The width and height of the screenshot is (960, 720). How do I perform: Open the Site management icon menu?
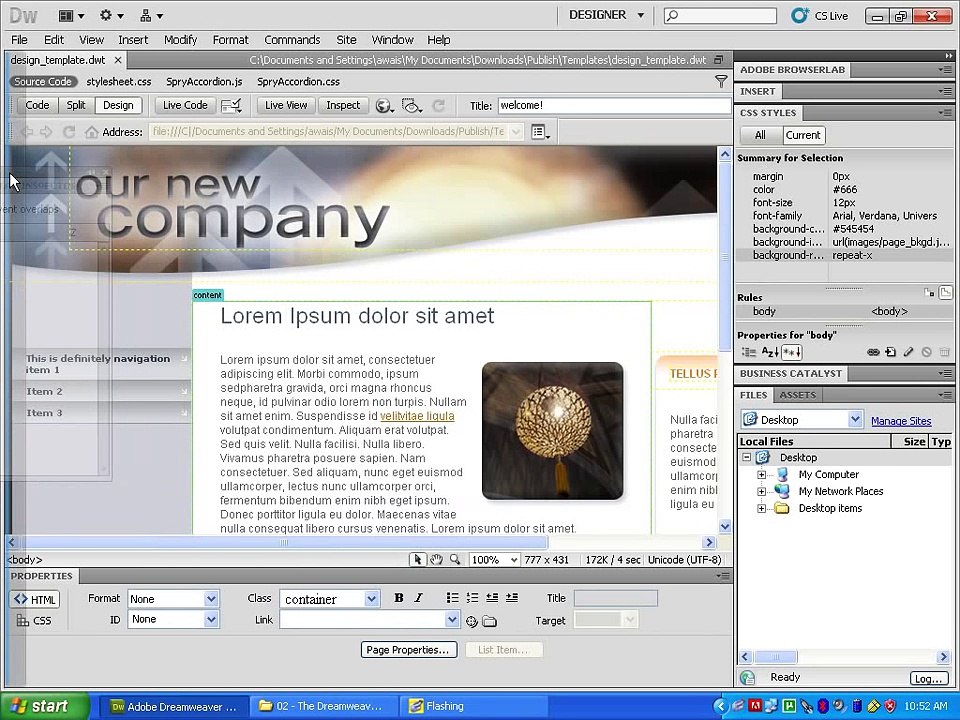(x=151, y=15)
